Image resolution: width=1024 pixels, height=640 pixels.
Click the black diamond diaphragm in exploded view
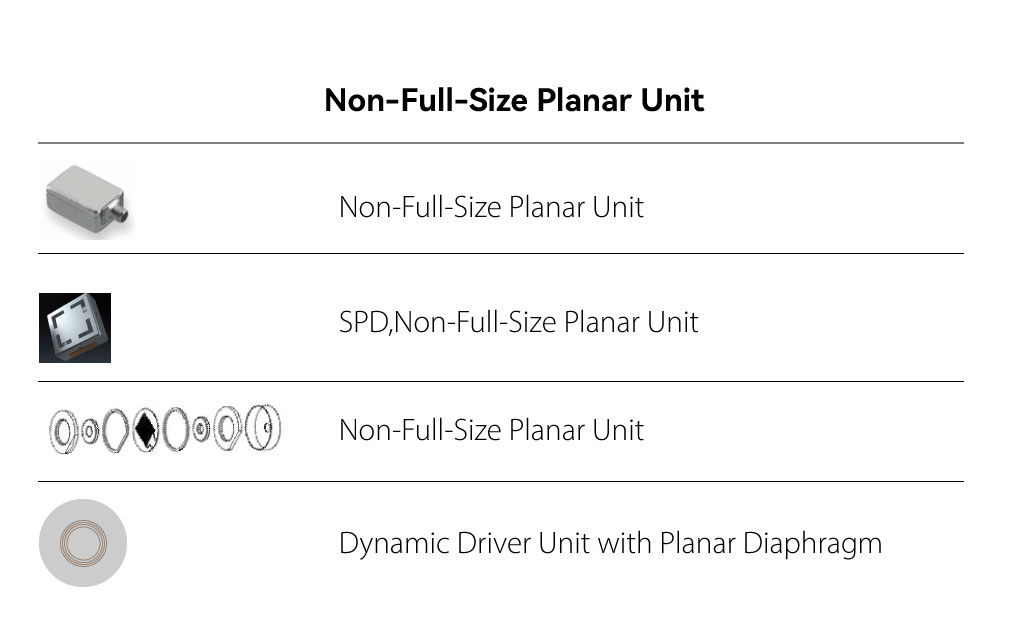tap(146, 429)
